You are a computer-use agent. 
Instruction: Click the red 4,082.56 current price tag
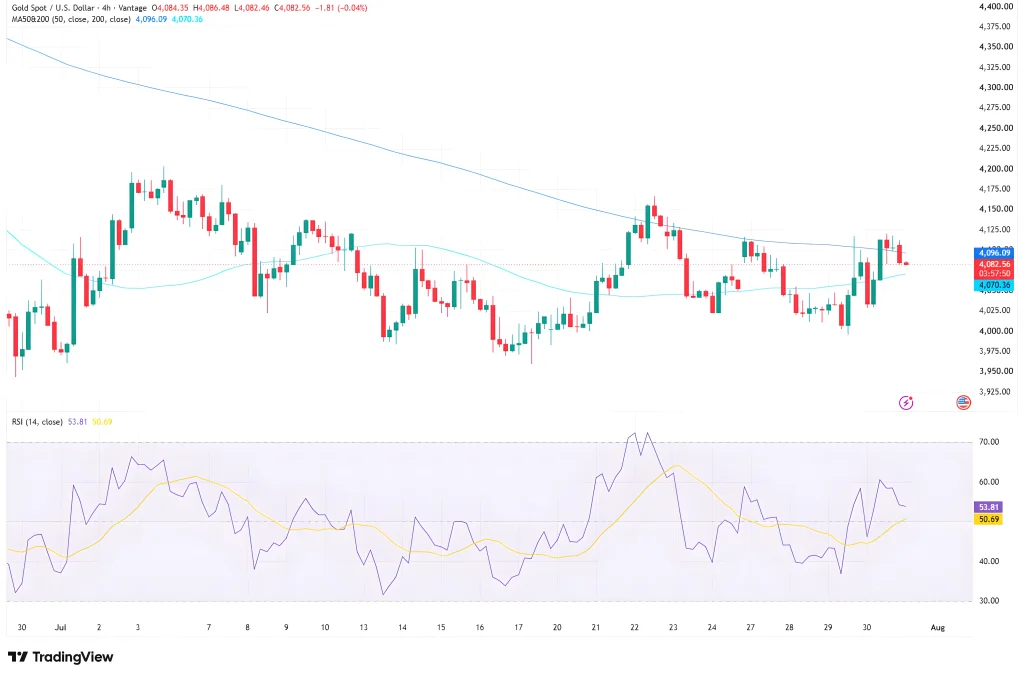tap(994, 264)
